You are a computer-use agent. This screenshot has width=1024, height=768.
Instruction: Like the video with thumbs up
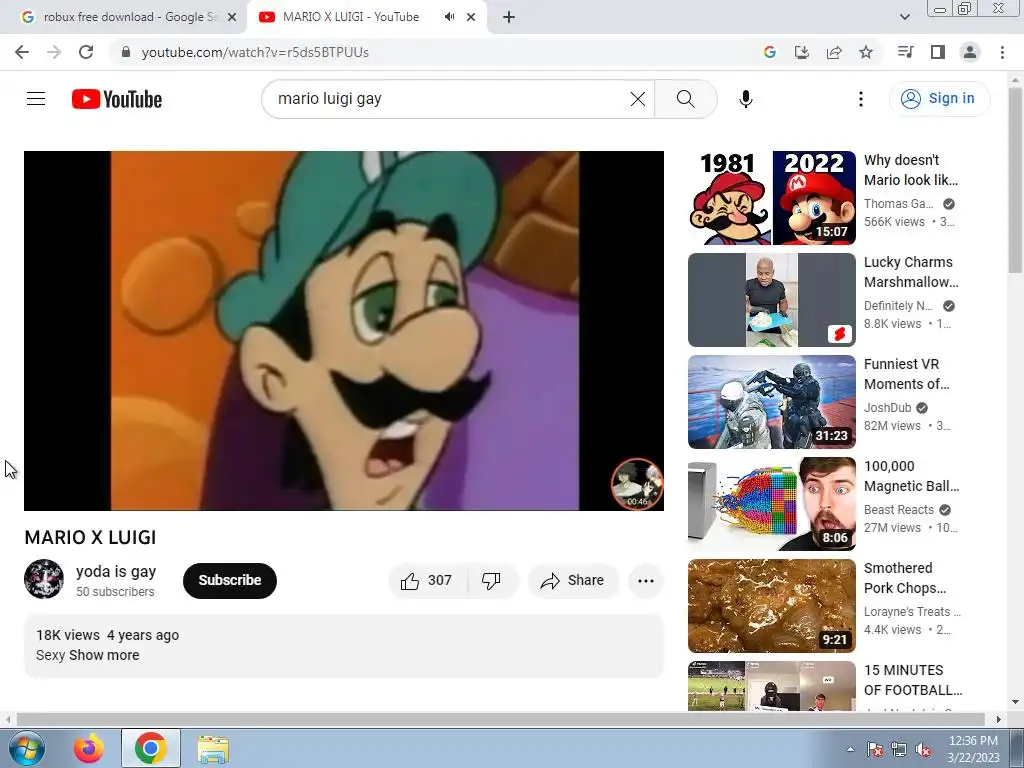pyautogui.click(x=427, y=581)
